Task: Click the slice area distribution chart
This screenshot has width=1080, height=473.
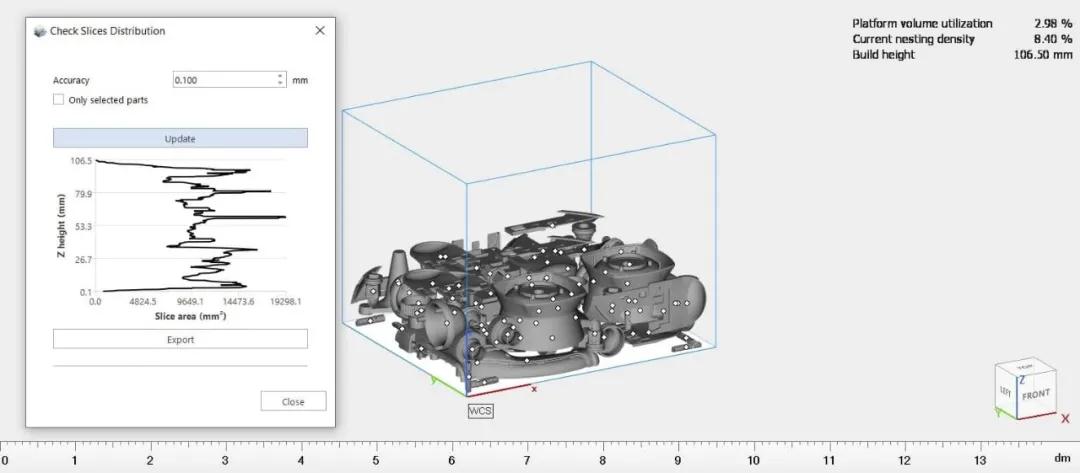Action: click(190, 225)
